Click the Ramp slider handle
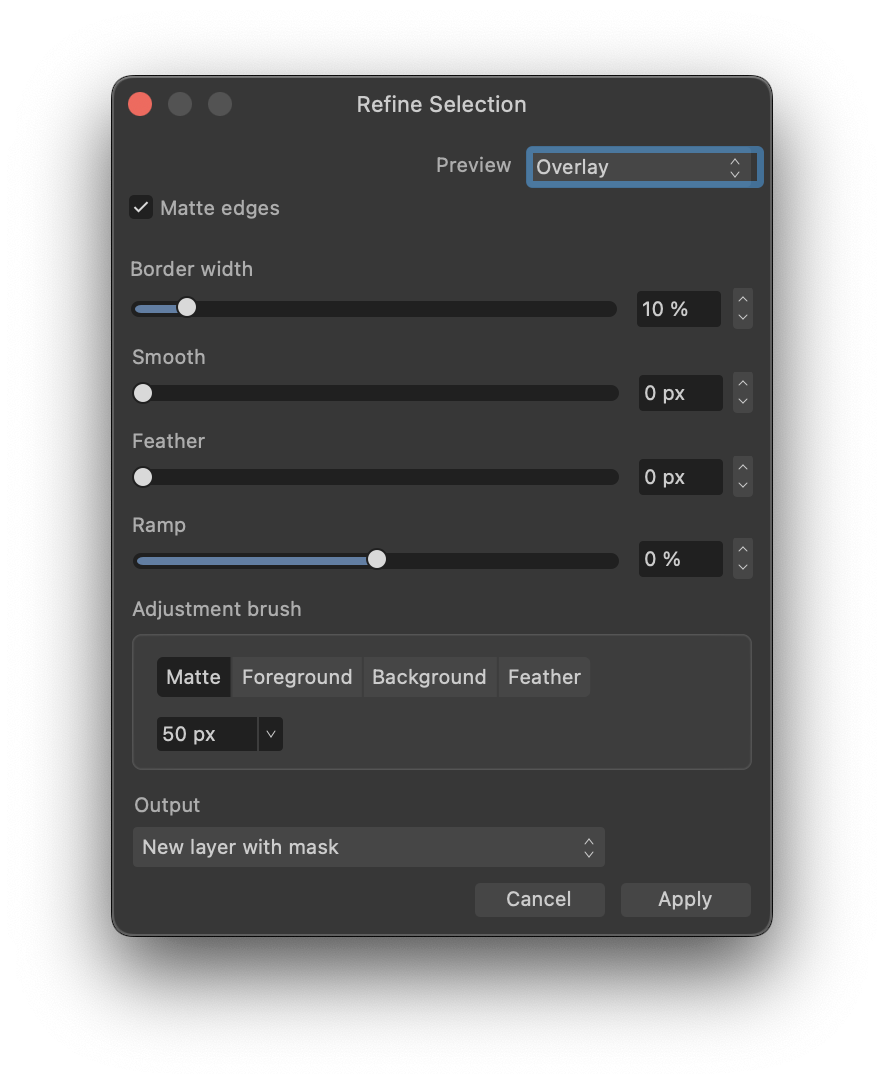Viewport: 884px width, 1084px height. tap(376, 560)
